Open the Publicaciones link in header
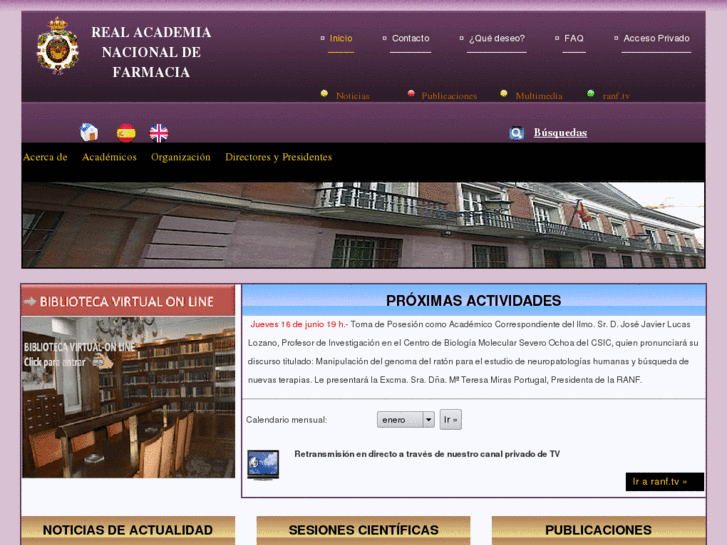Viewport: 727px width, 545px height. click(449, 96)
